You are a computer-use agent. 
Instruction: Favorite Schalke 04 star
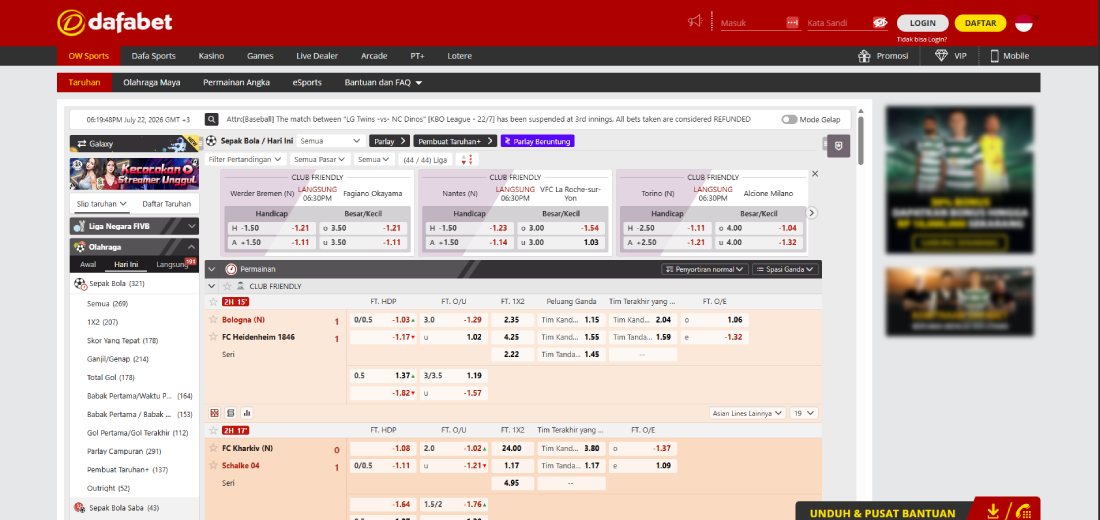(x=213, y=465)
